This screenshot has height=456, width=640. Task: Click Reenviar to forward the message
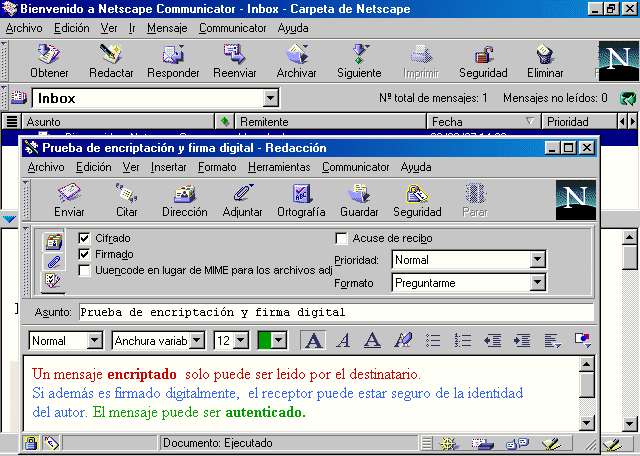click(x=235, y=61)
